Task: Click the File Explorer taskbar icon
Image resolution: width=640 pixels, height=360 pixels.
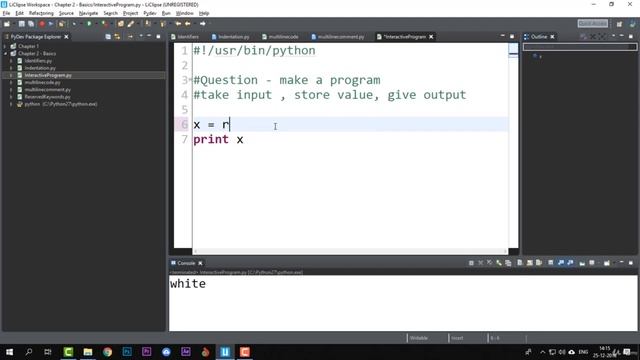Action: tap(88, 352)
